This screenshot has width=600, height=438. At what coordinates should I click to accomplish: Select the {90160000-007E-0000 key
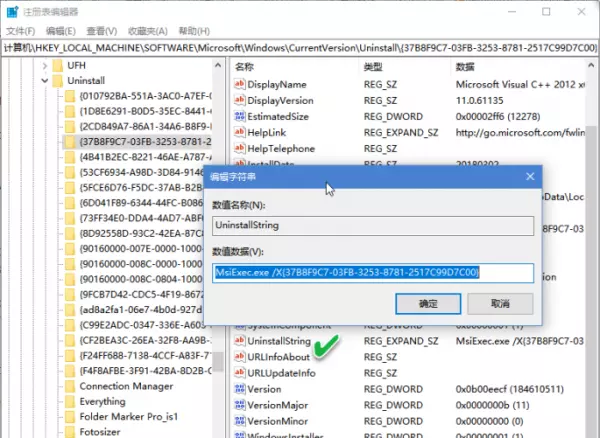click(141, 249)
